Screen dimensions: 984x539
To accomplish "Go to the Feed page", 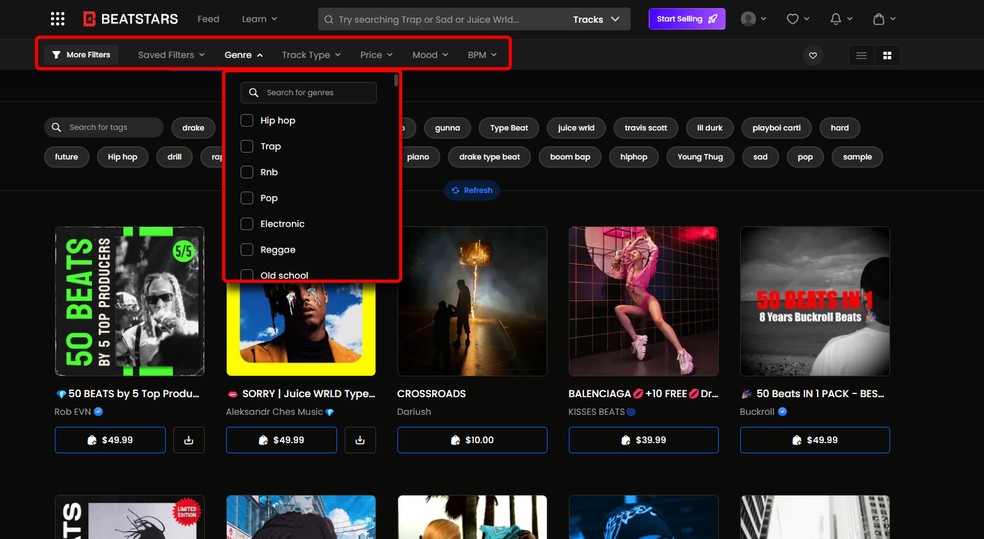I will click(x=208, y=19).
